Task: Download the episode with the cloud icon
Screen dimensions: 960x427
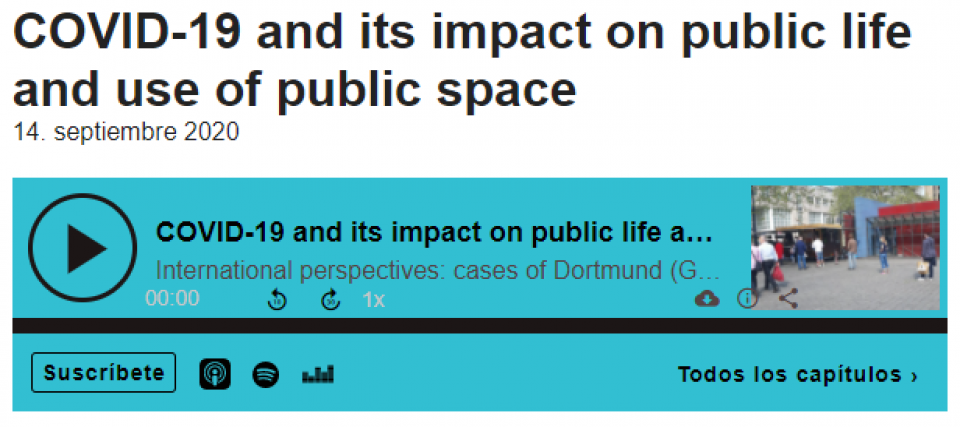Action: (707, 299)
